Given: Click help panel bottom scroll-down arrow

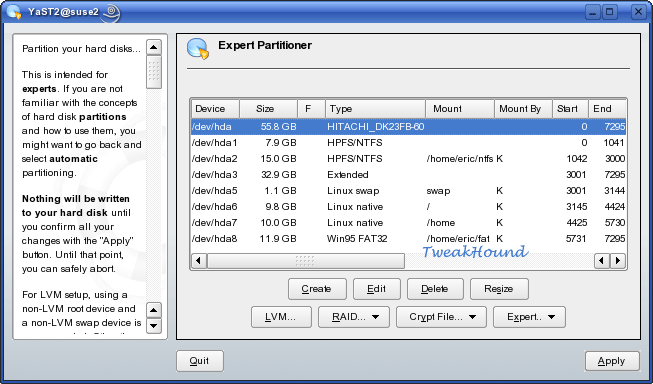Looking at the screenshot, I should pos(154,326).
